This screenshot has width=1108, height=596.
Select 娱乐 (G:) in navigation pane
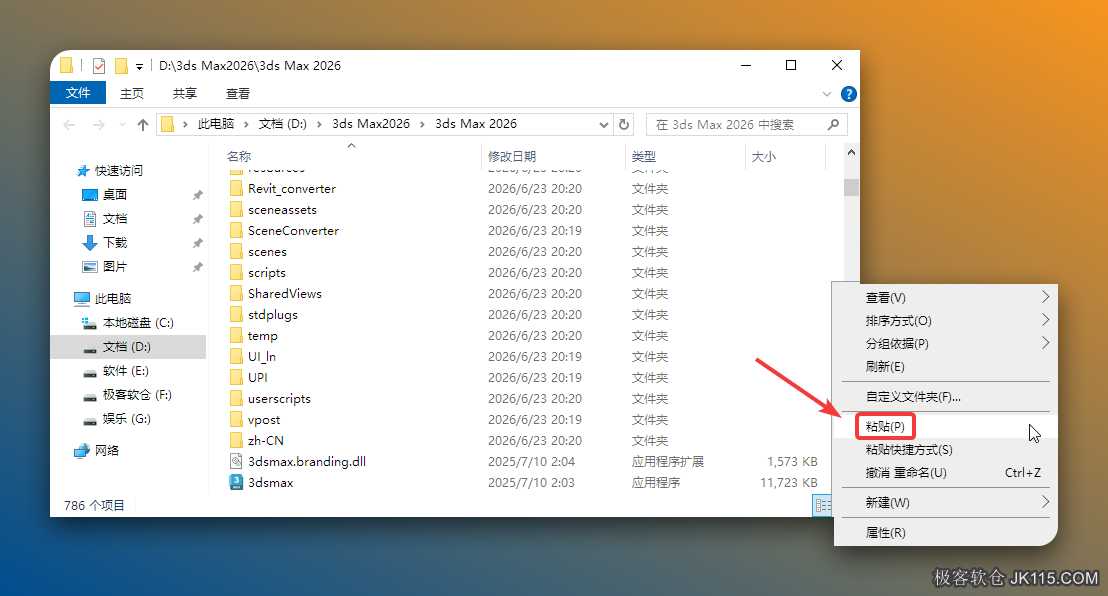tap(129, 419)
